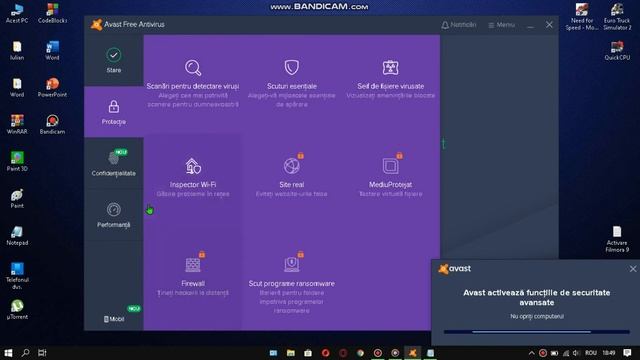This screenshot has height=360, width=640.
Task: Open Mobil section in sidebar
Action: [x=114, y=319]
